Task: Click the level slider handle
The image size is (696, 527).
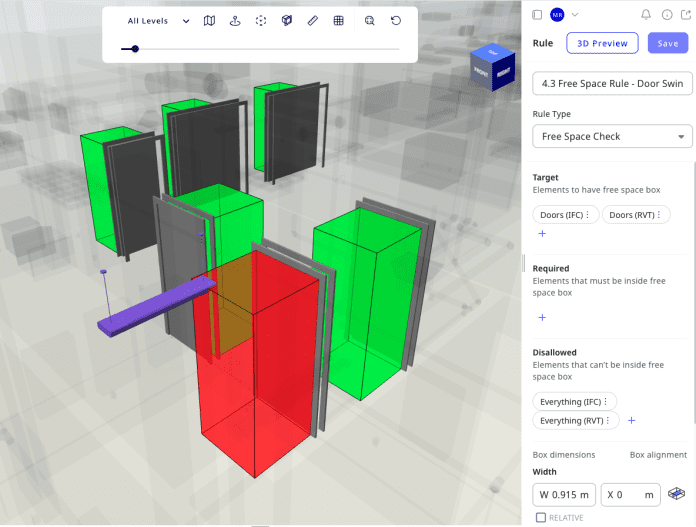Action: 135,48
